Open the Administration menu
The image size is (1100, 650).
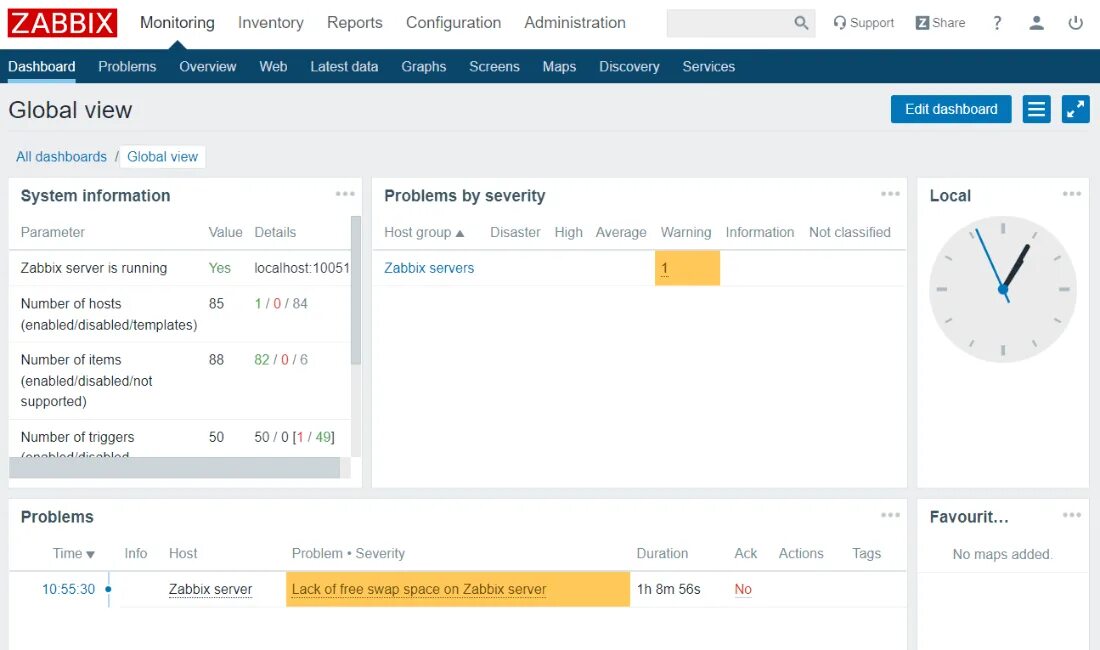[x=575, y=22]
